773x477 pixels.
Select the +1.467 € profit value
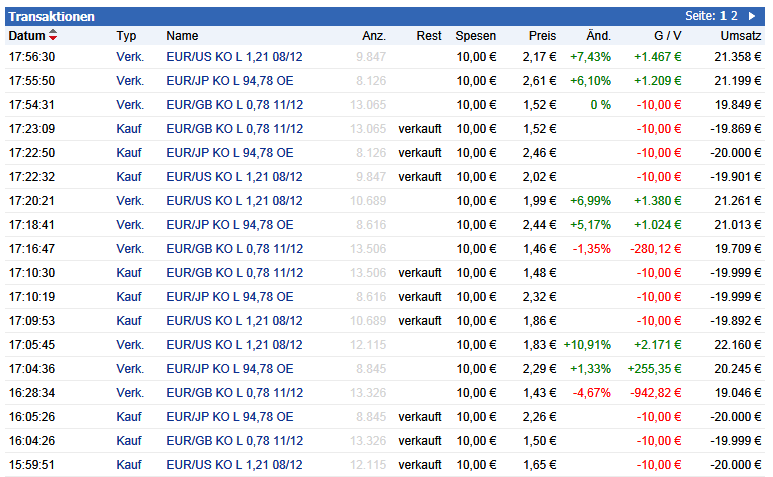tap(658, 57)
